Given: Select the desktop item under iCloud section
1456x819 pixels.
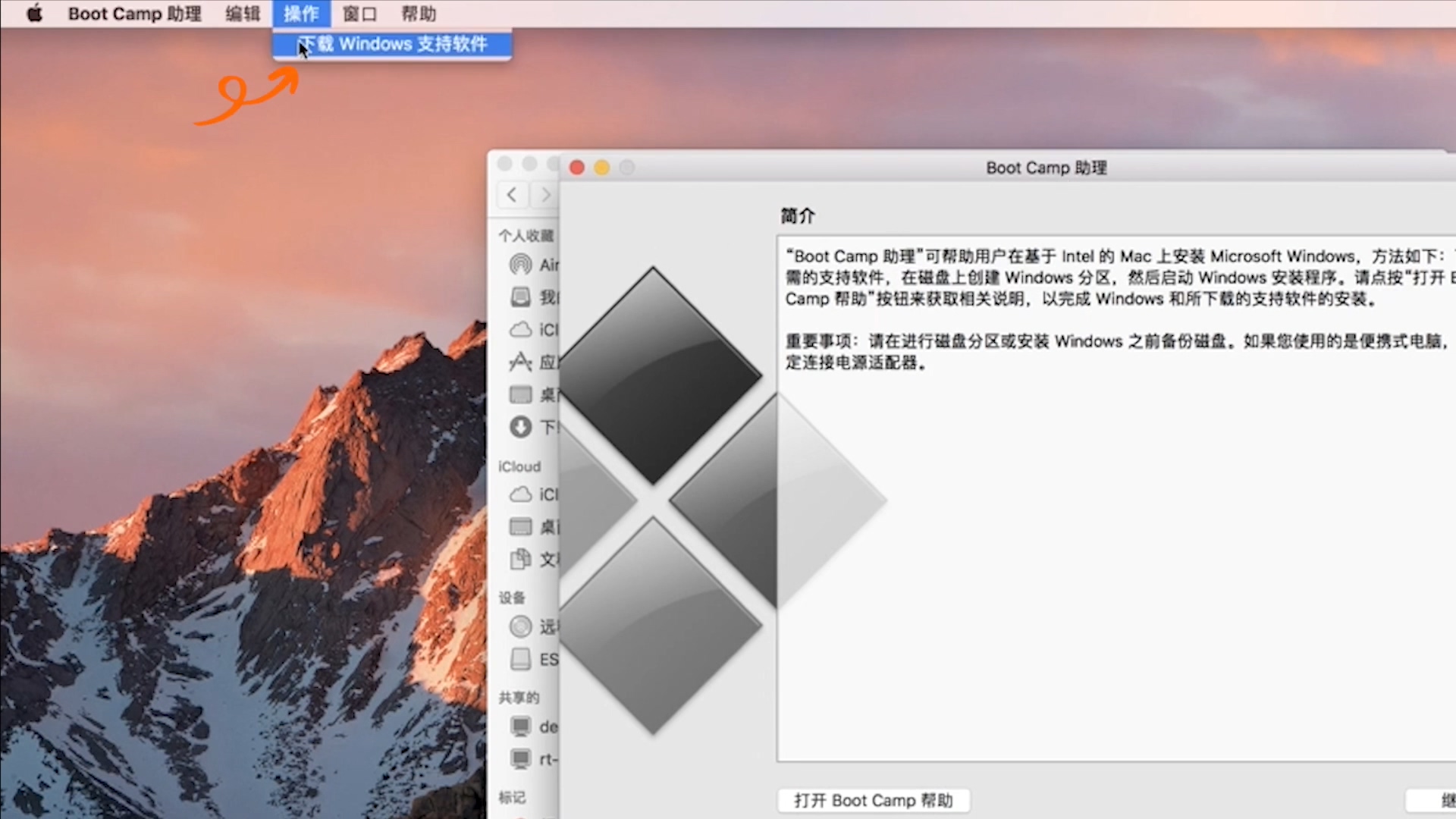Looking at the screenshot, I should point(534,526).
